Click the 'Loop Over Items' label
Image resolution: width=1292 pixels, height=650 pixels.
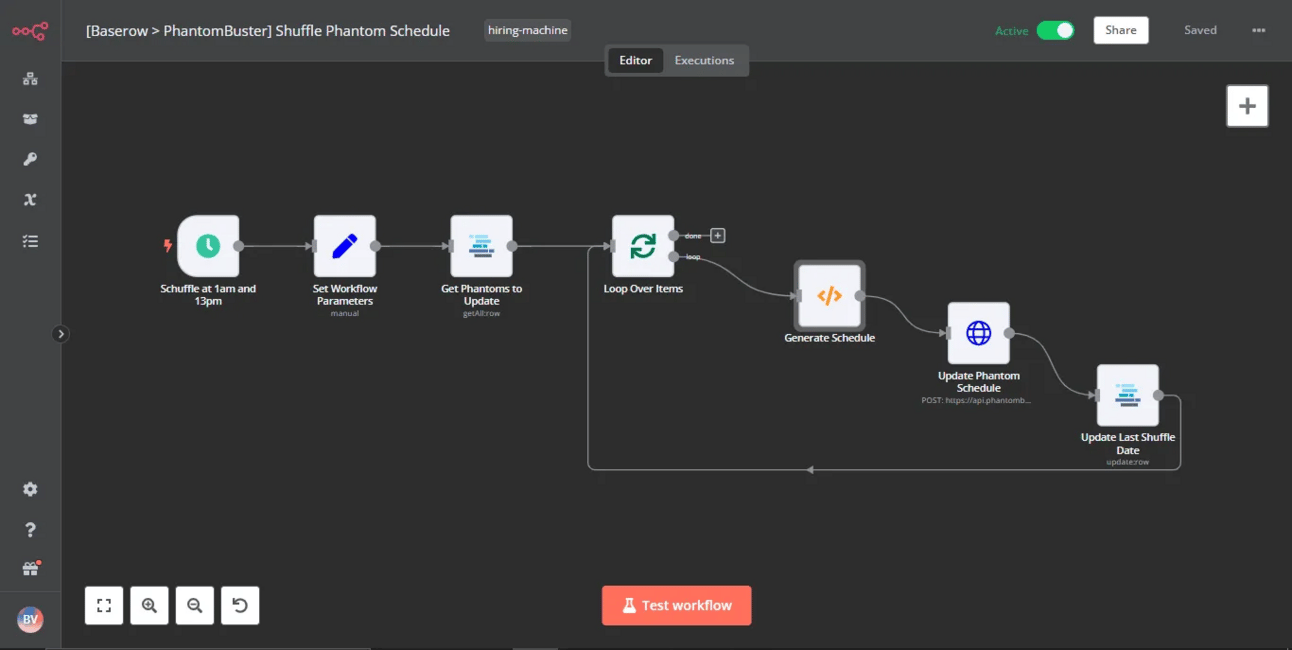click(643, 289)
